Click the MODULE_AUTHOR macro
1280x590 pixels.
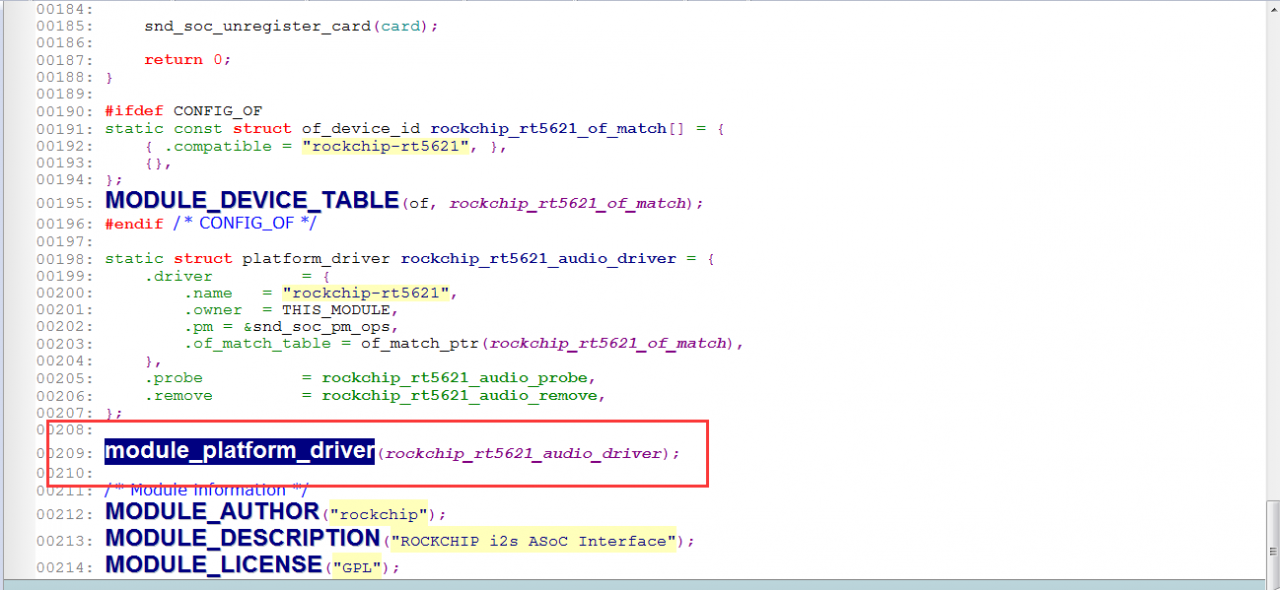point(212,512)
